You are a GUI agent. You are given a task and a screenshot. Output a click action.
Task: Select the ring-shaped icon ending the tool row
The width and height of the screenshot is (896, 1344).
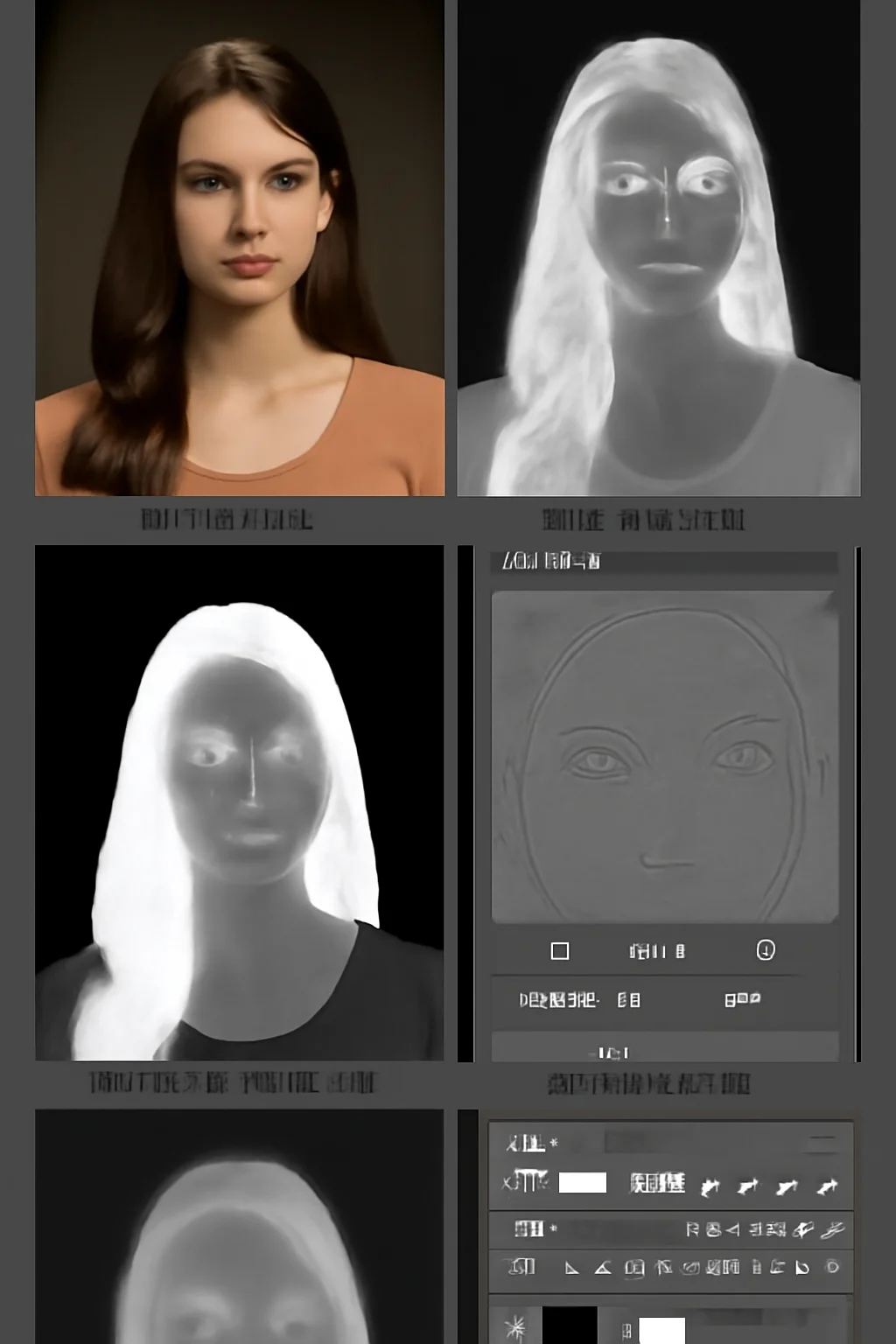[832, 1266]
